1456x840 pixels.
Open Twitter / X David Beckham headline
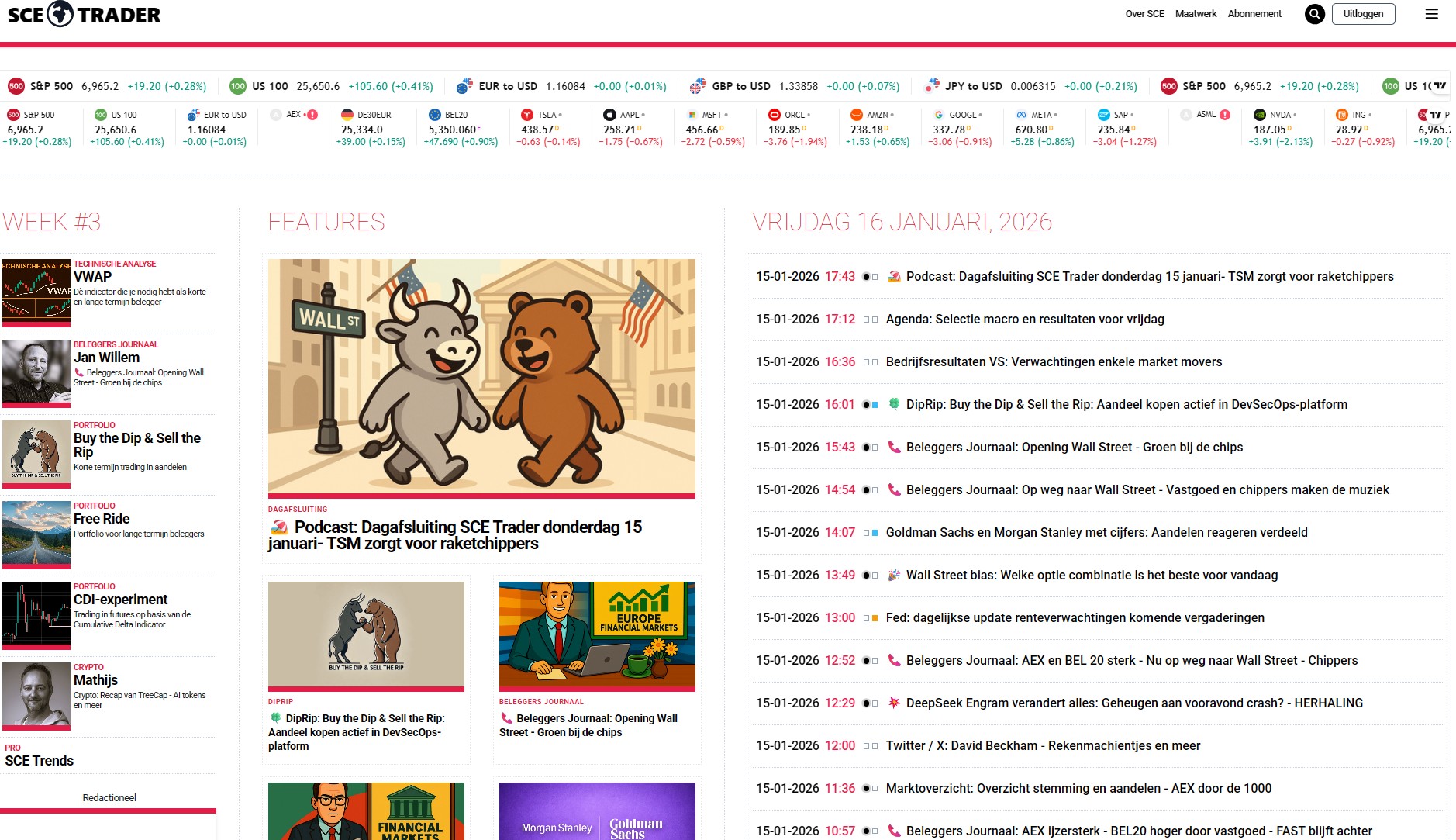coord(1043,745)
